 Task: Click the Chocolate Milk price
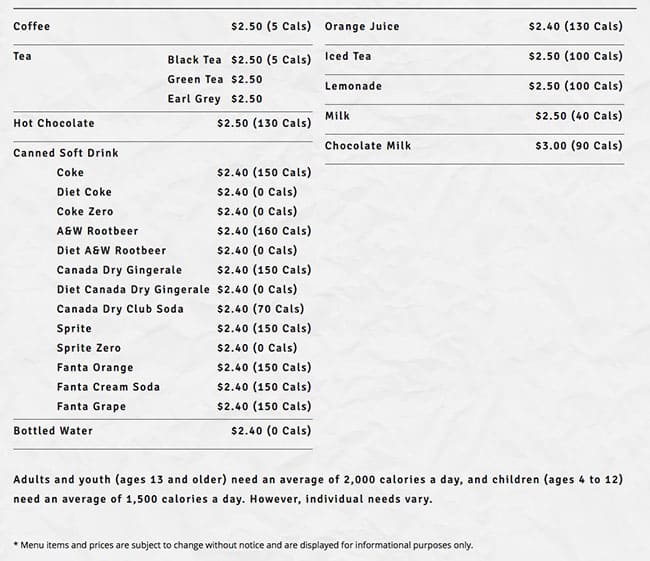[578, 146]
